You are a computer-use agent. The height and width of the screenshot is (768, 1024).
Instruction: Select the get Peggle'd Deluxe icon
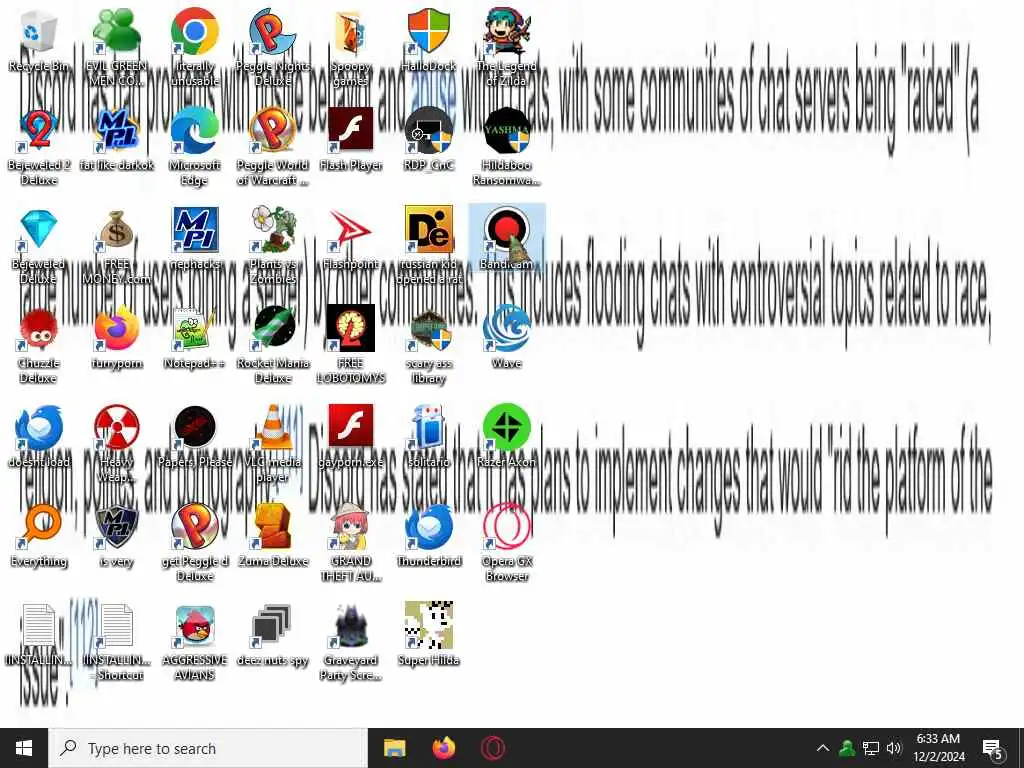point(195,528)
